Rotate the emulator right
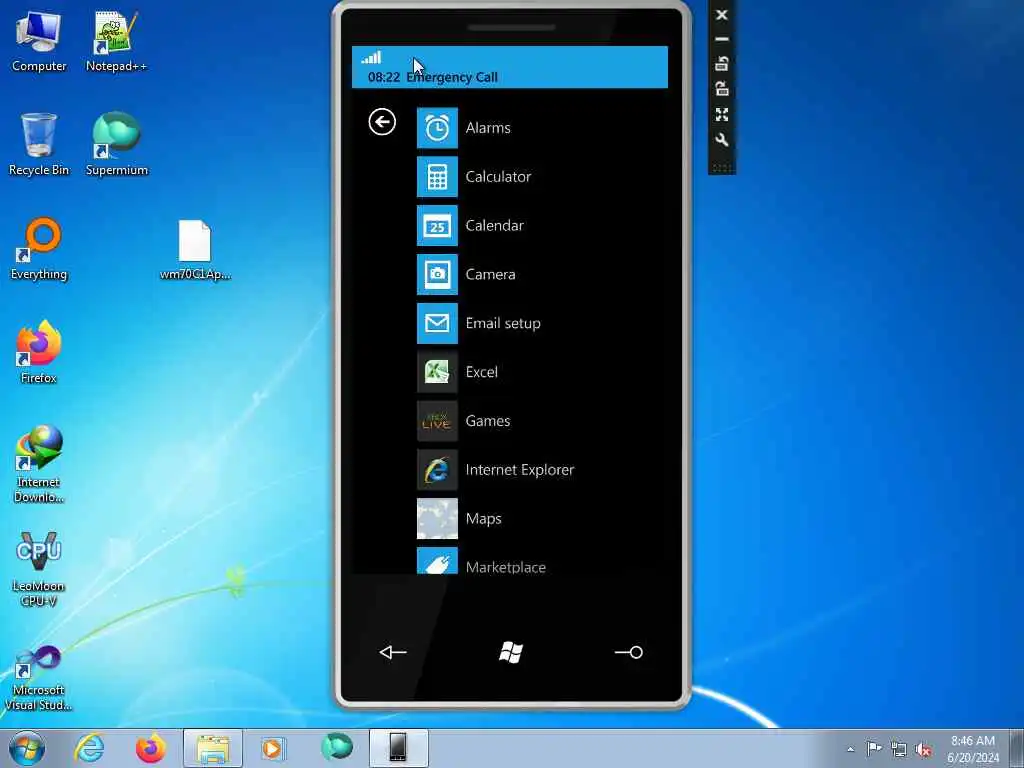The width and height of the screenshot is (1024, 768). (722, 89)
